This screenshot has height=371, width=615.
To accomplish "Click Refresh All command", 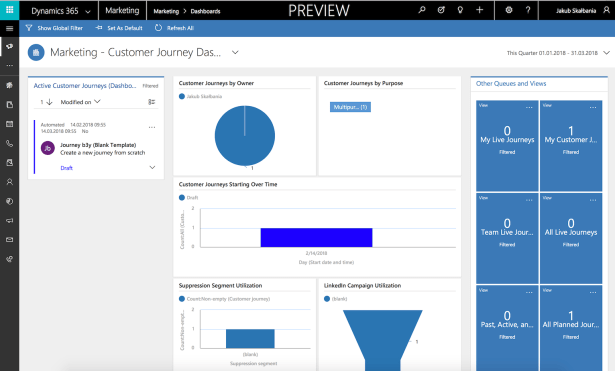I will point(174,28).
